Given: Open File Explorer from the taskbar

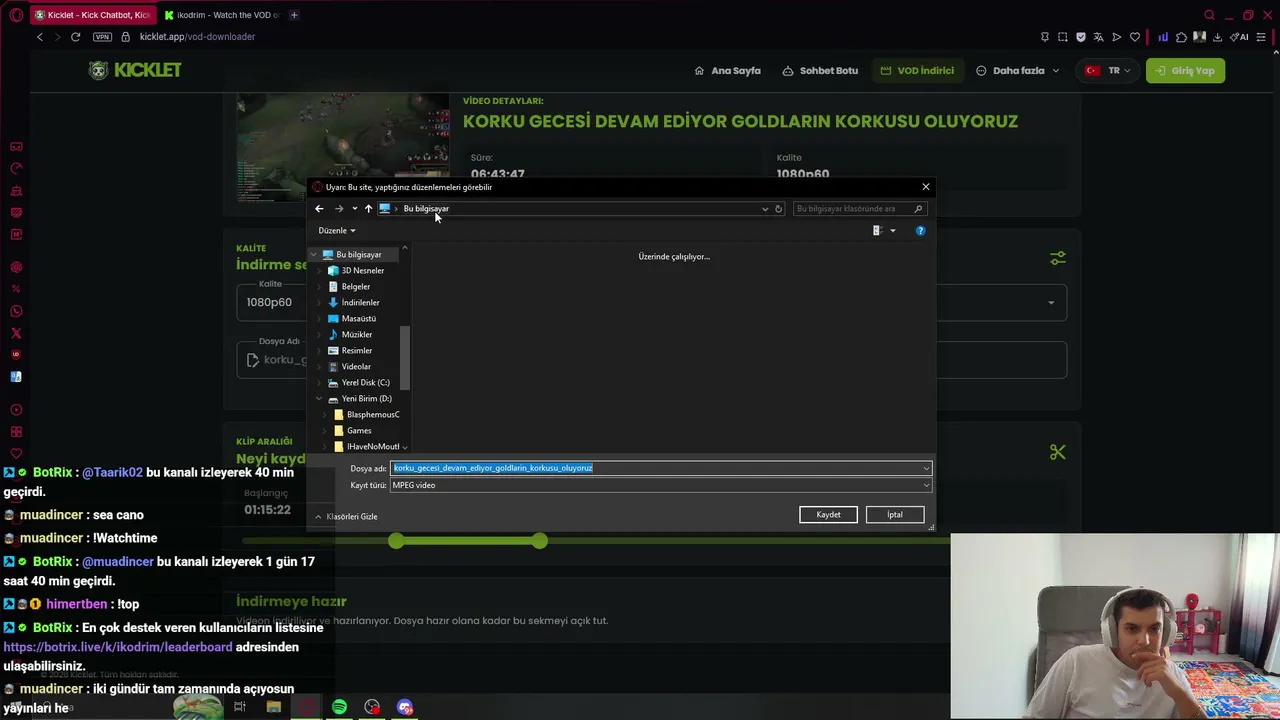Looking at the screenshot, I should [x=273, y=707].
